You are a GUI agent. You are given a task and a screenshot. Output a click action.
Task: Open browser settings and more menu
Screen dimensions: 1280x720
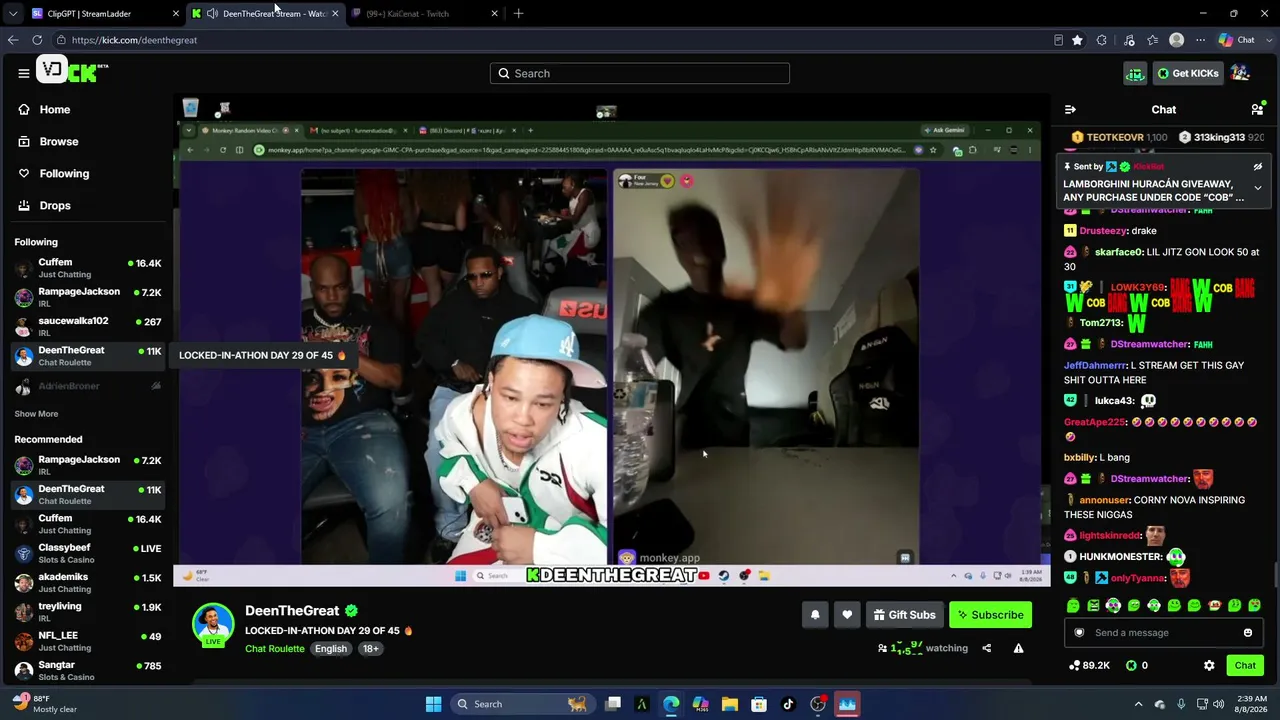click(x=1199, y=40)
